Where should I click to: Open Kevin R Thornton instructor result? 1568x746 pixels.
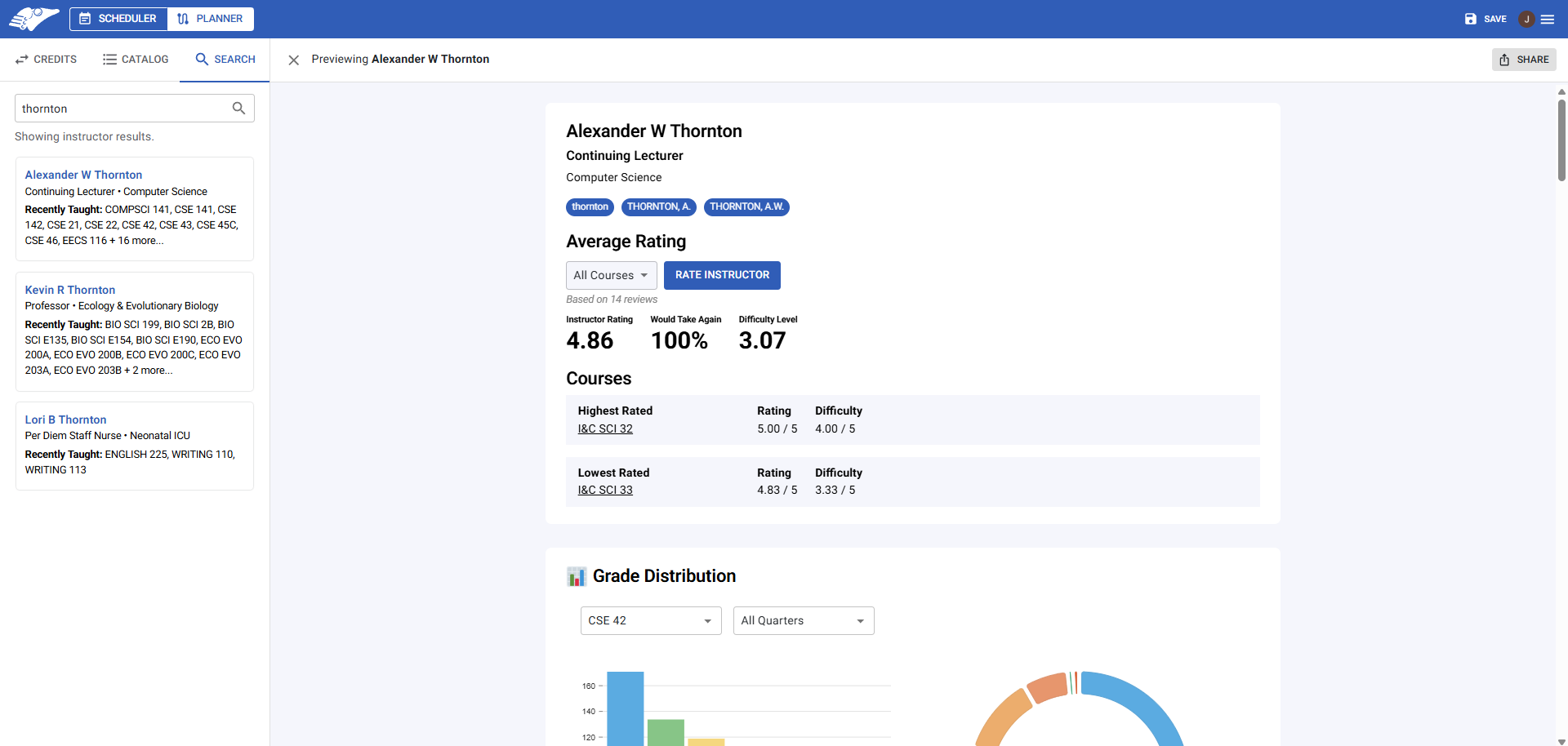(70, 290)
